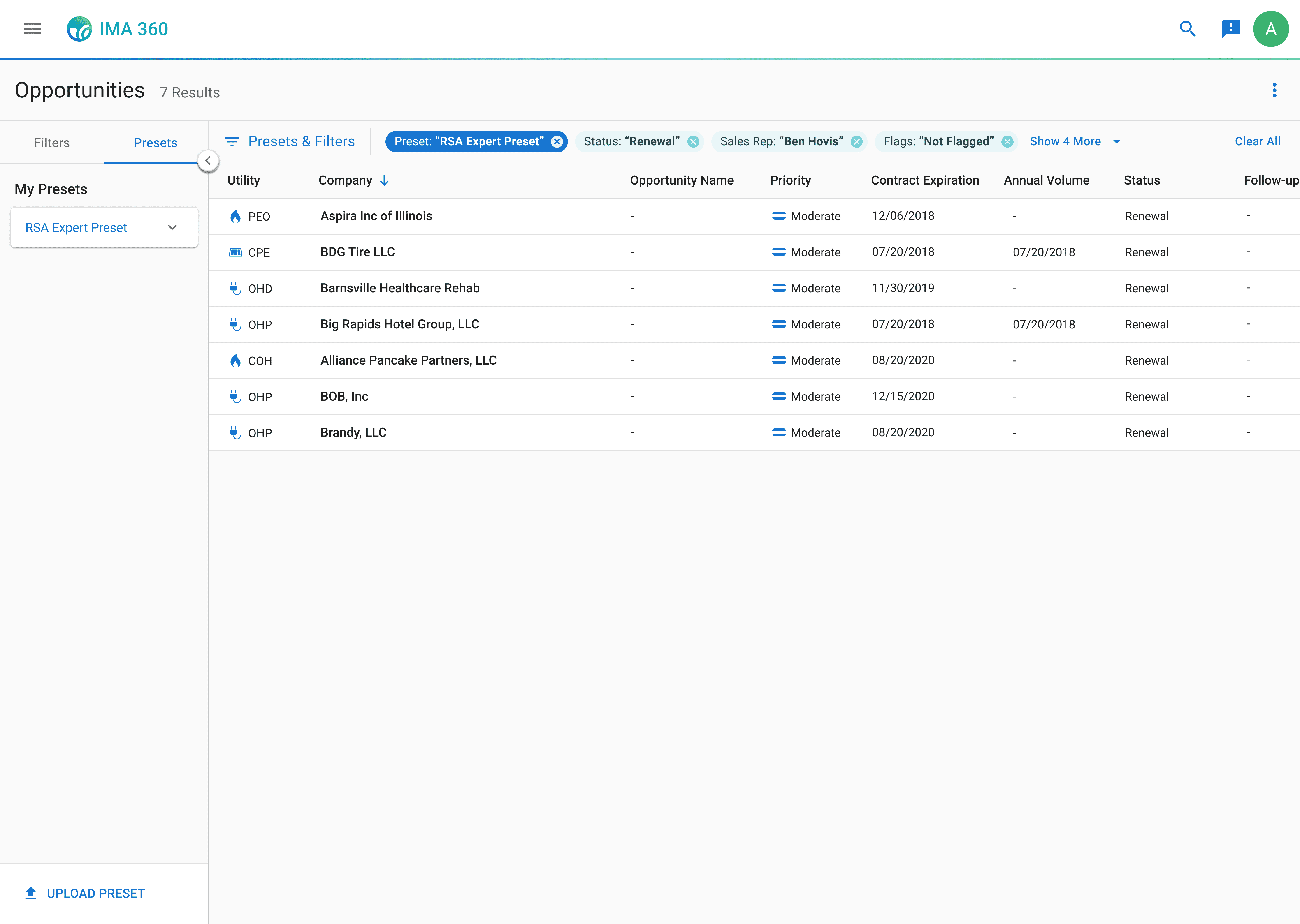Click the OHD electric plug icon
1300x924 pixels.
(235, 289)
